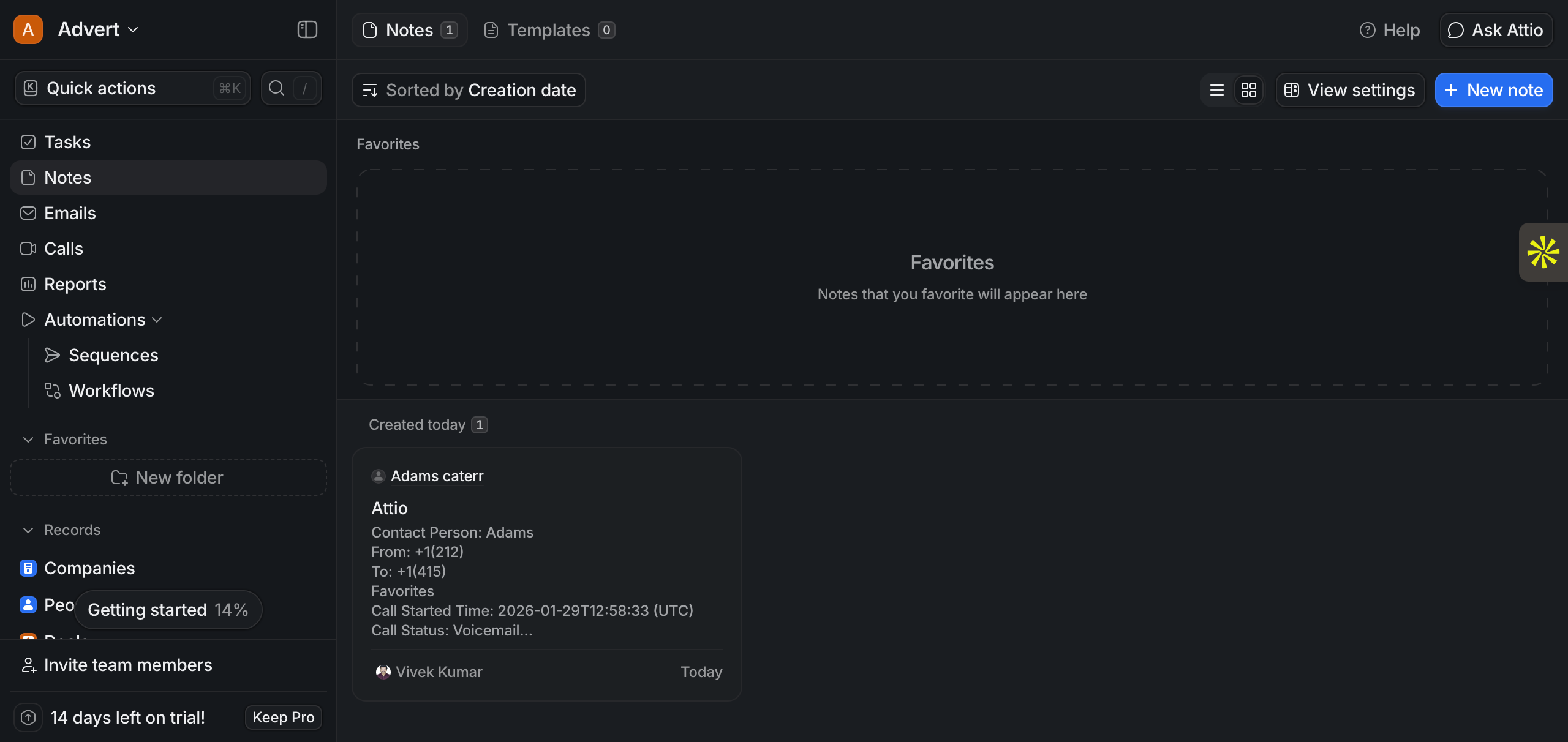The height and width of the screenshot is (742, 1568).
Task: Open the Workflows item
Action: point(111,391)
